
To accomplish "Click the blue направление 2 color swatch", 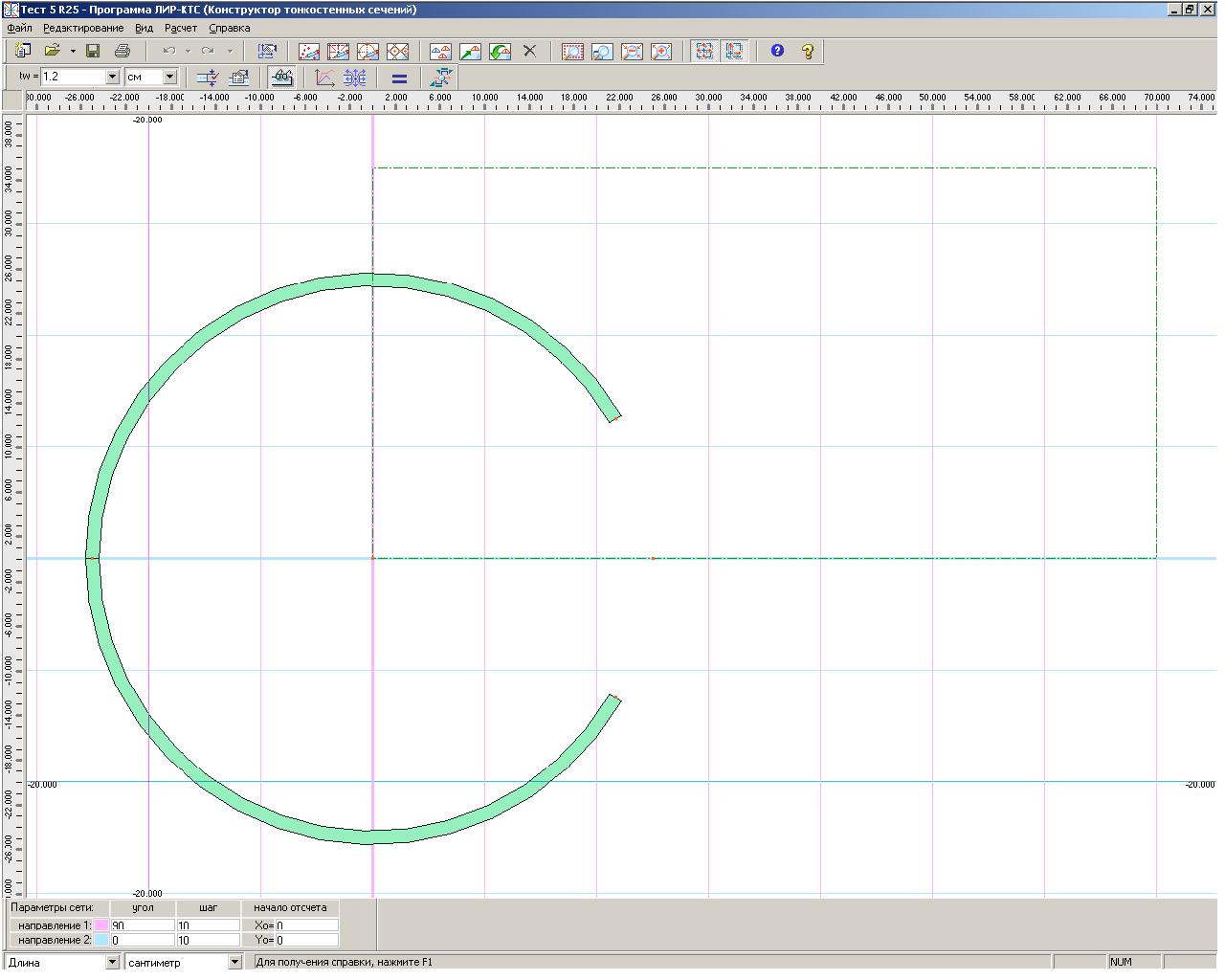I will (100, 940).
